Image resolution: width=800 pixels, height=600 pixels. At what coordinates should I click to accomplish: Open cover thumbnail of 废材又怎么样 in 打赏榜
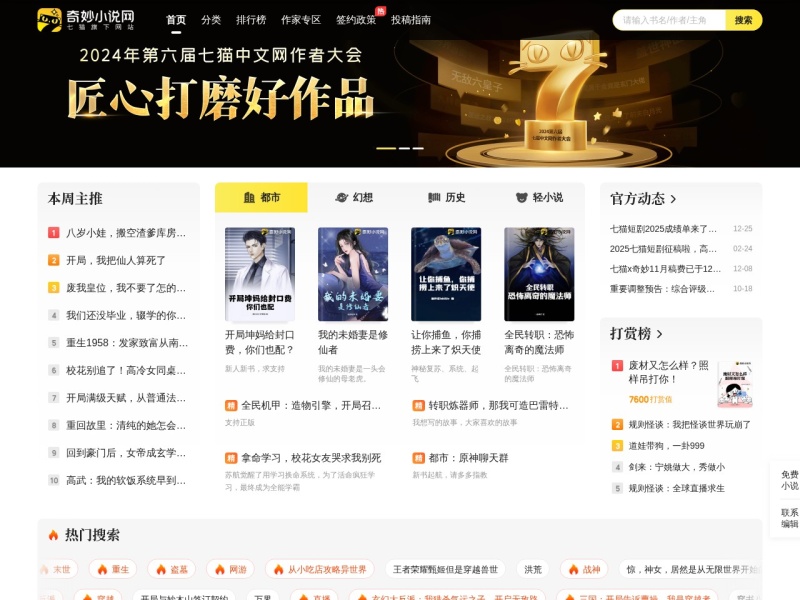tap(735, 385)
